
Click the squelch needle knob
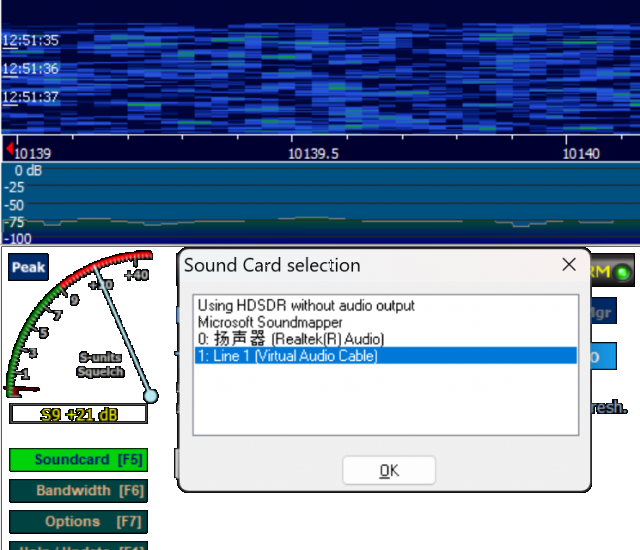point(151,396)
